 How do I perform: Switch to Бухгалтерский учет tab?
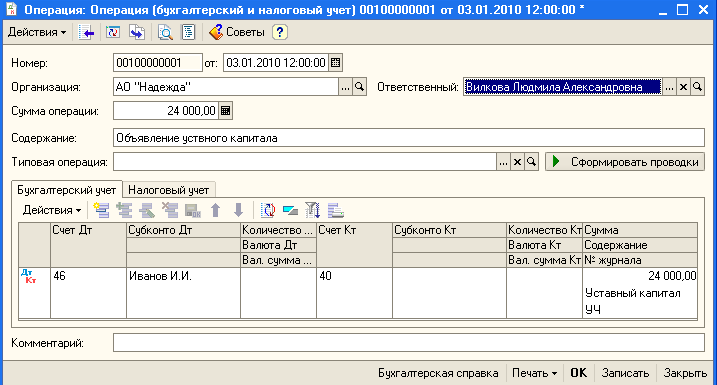67,190
